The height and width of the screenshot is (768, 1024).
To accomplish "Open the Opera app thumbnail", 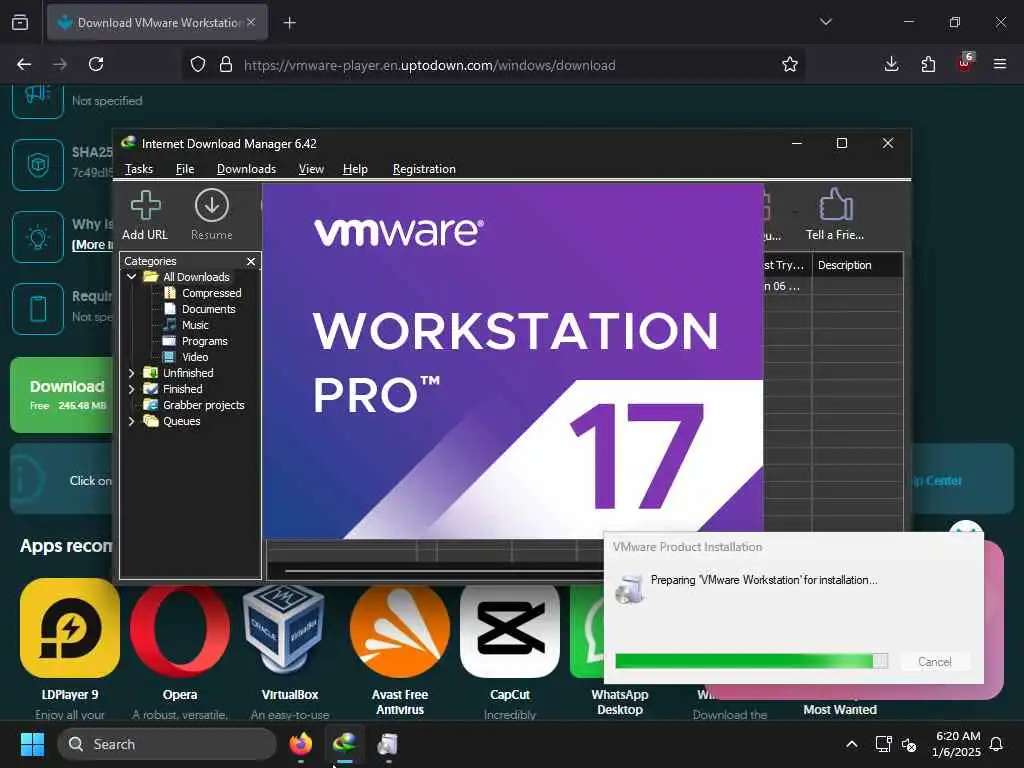I will pyautogui.click(x=180, y=630).
